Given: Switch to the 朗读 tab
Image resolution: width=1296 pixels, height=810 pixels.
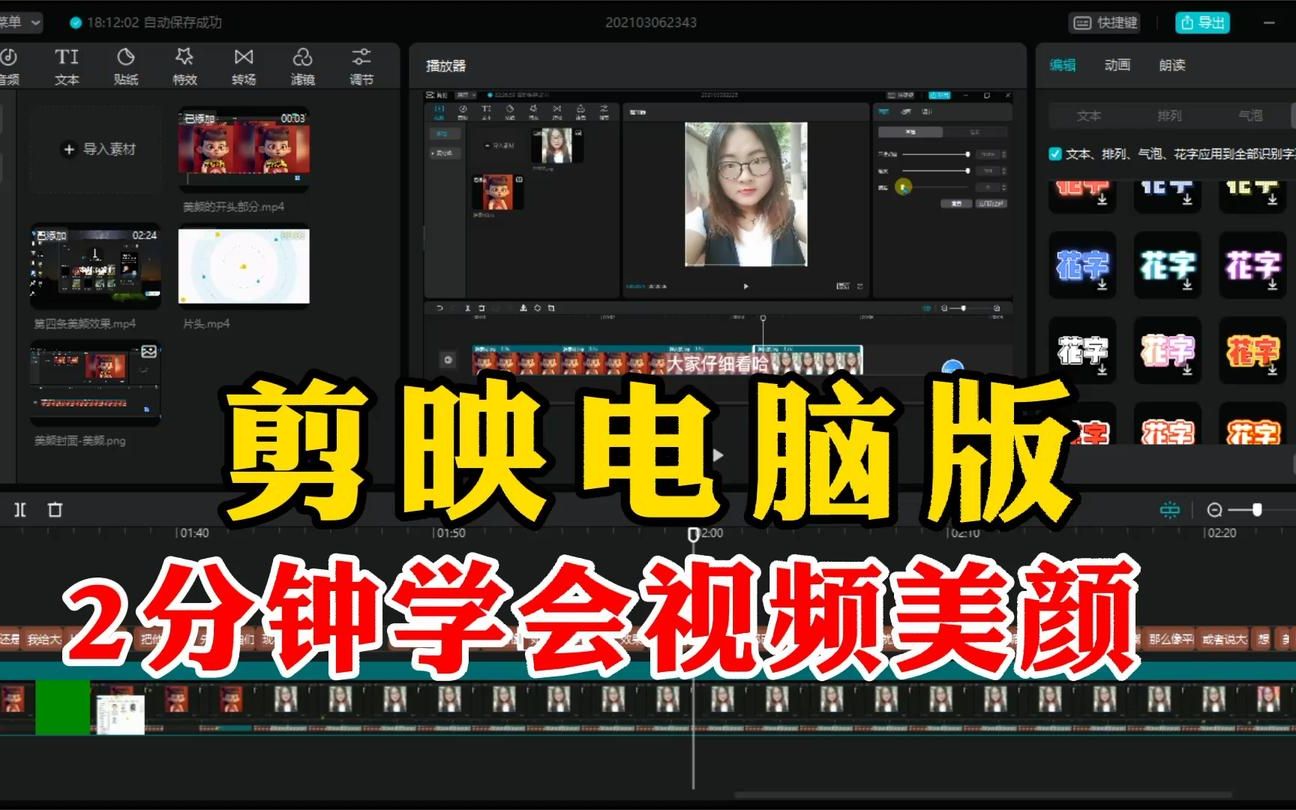Looking at the screenshot, I should click(x=1172, y=65).
